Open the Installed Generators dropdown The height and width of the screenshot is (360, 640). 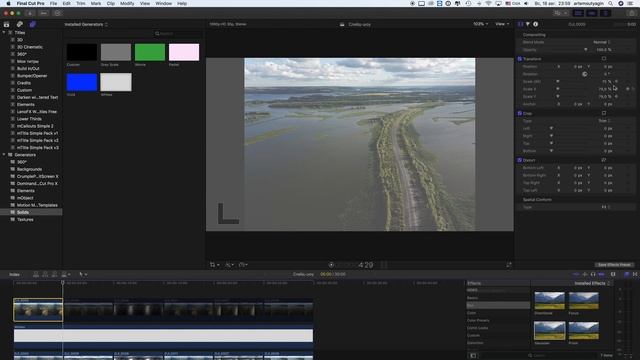86,24
